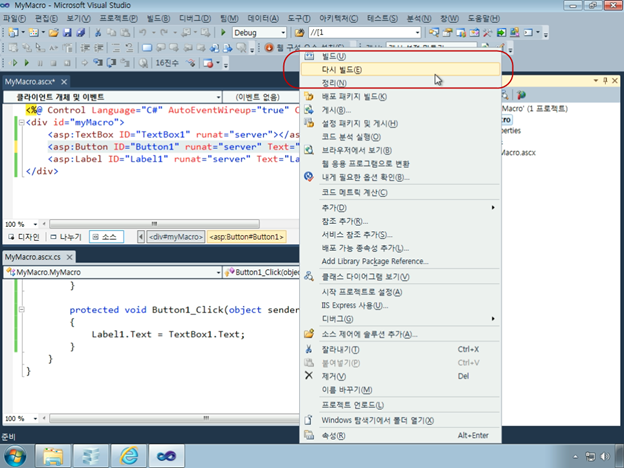Screen dimensions: 624x468
Task: Switch to 디자인 design view
Action: pos(25,237)
